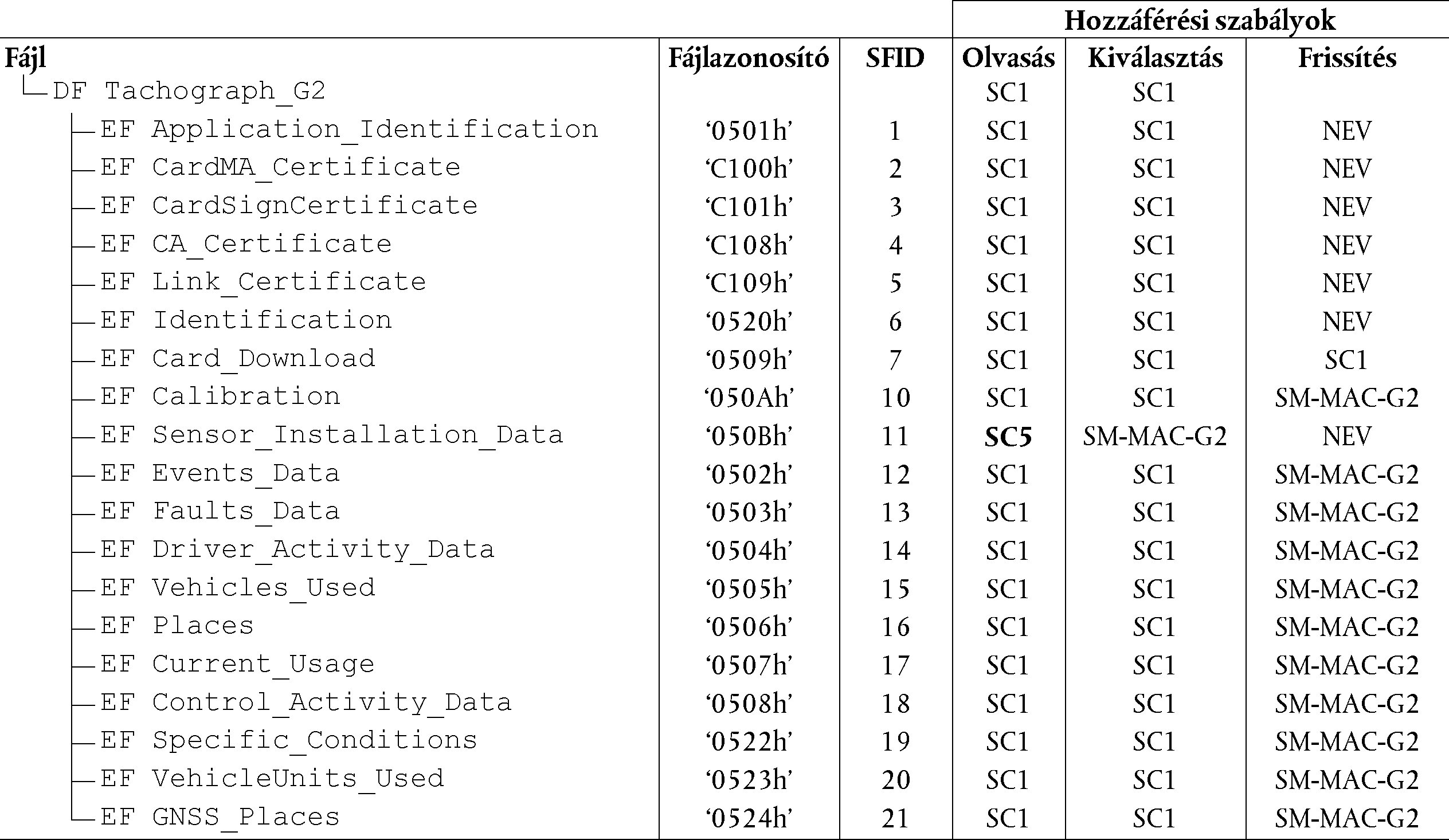Click the Kiválasztás column header
Screen dimensions: 1449x840
tap(1155, 58)
